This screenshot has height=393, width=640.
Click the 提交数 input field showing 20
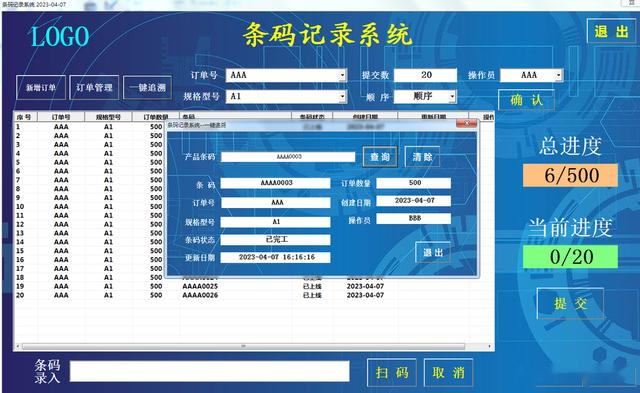(425, 75)
